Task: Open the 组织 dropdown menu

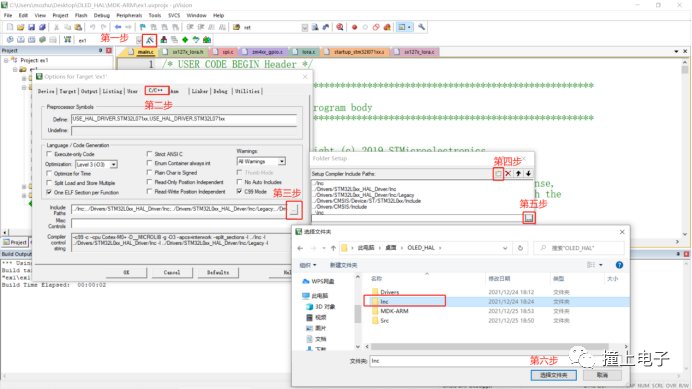Action: (308, 265)
